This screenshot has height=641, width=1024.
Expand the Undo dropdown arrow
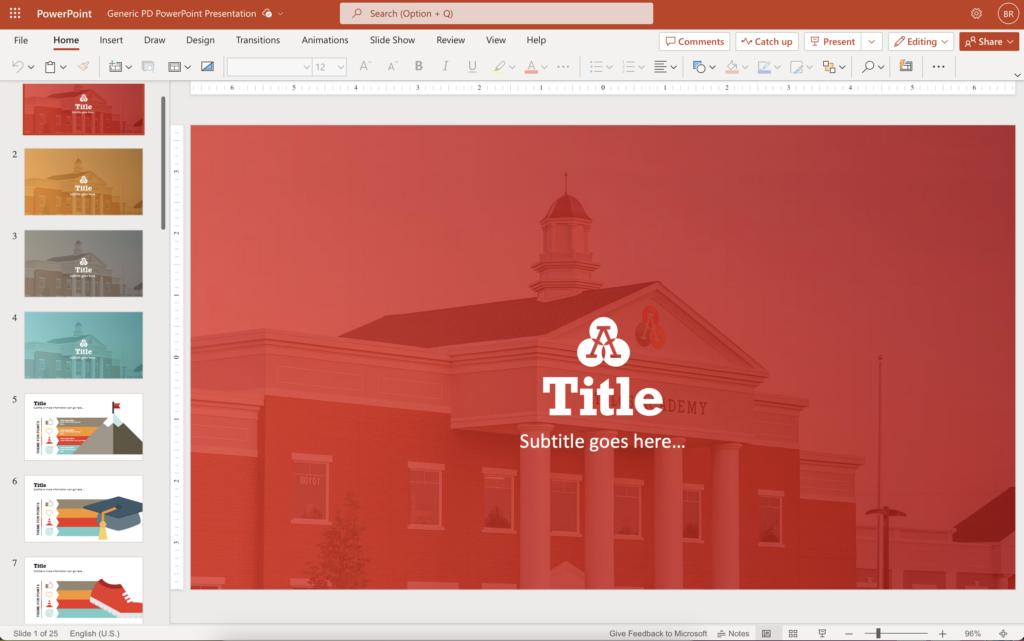[x=31, y=67]
